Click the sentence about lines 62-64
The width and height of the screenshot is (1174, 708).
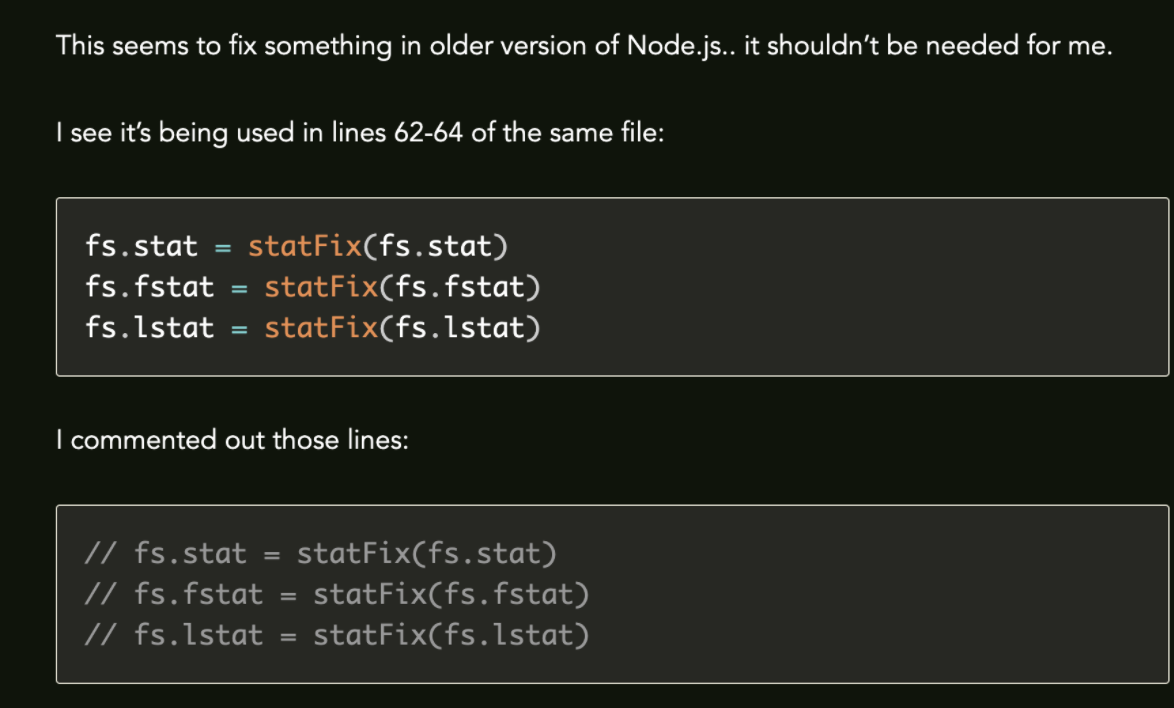point(360,133)
